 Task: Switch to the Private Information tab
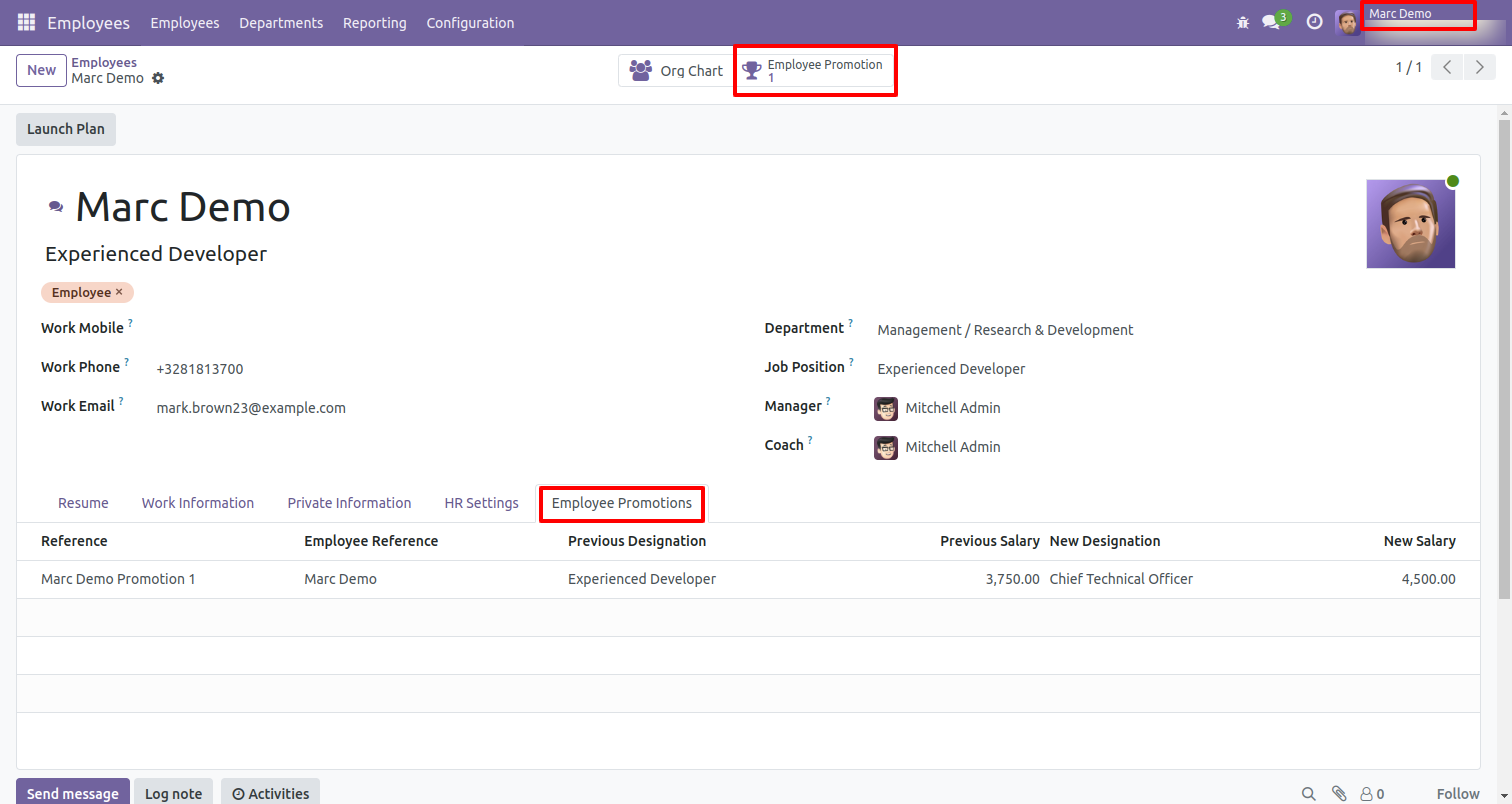coord(349,503)
